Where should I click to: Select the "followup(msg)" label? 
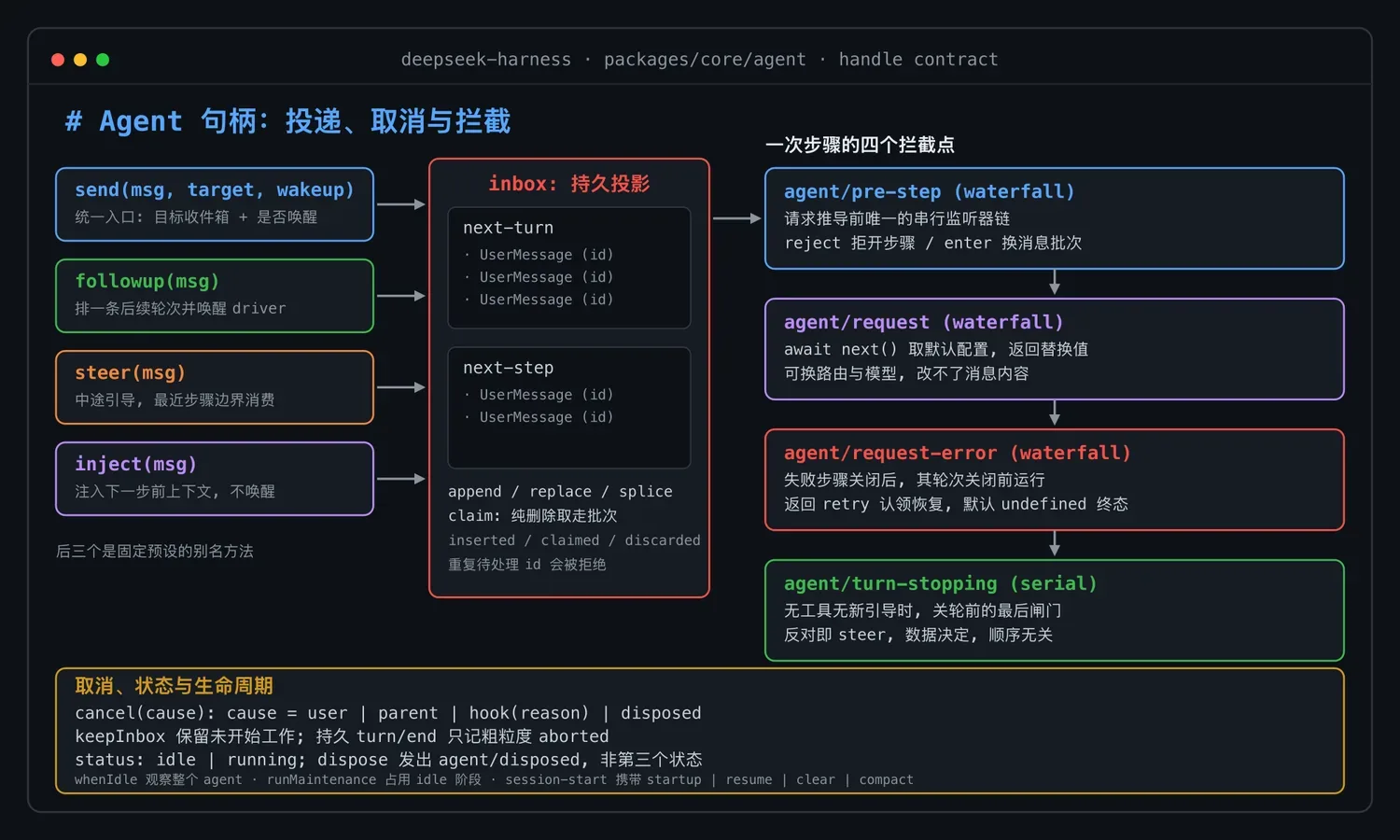(147, 281)
